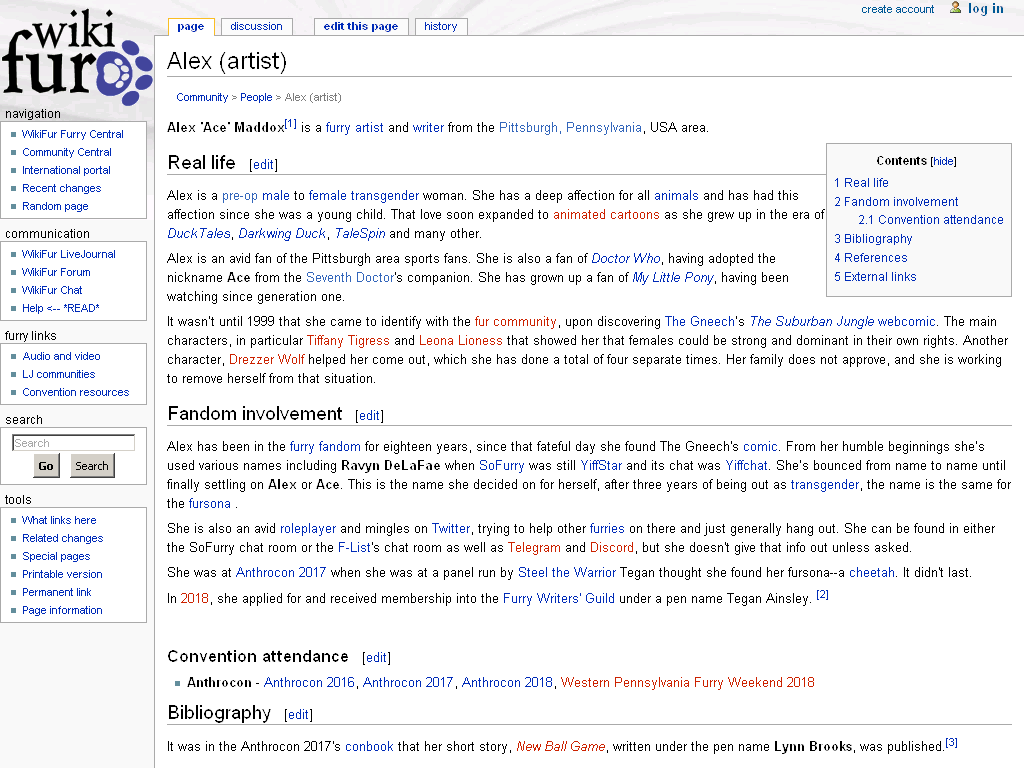The height and width of the screenshot is (768, 1024).
Task: Open Recent changes in navigation
Action: [x=61, y=188]
